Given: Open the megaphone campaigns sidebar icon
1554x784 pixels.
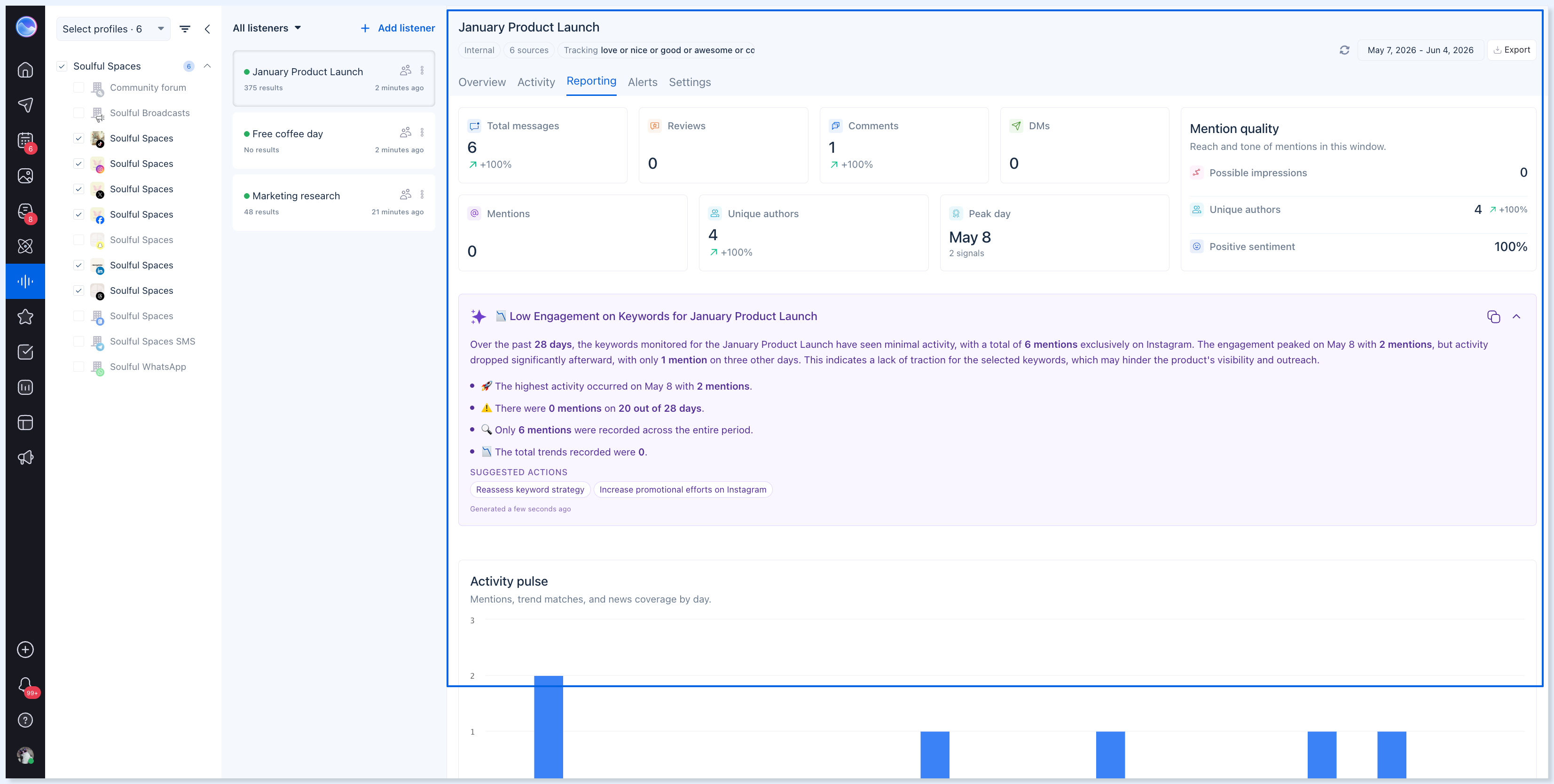Looking at the screenshot, I should click(25, 458).
